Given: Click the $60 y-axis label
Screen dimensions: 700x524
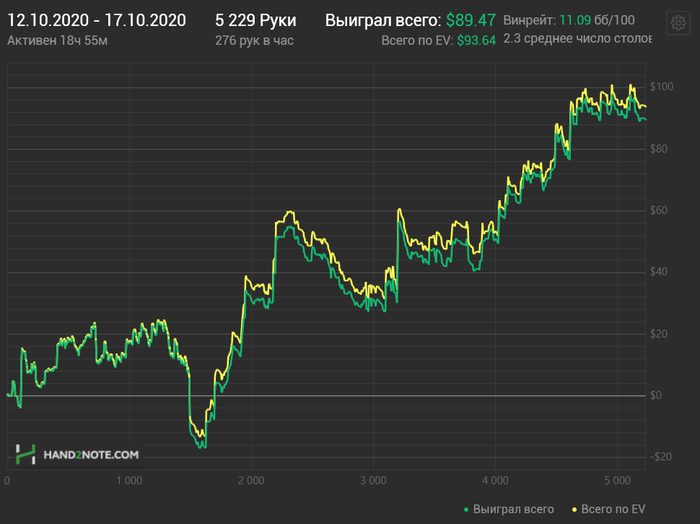Looking at the screenshot, I should pyautogui.click(x=659, y=210).
